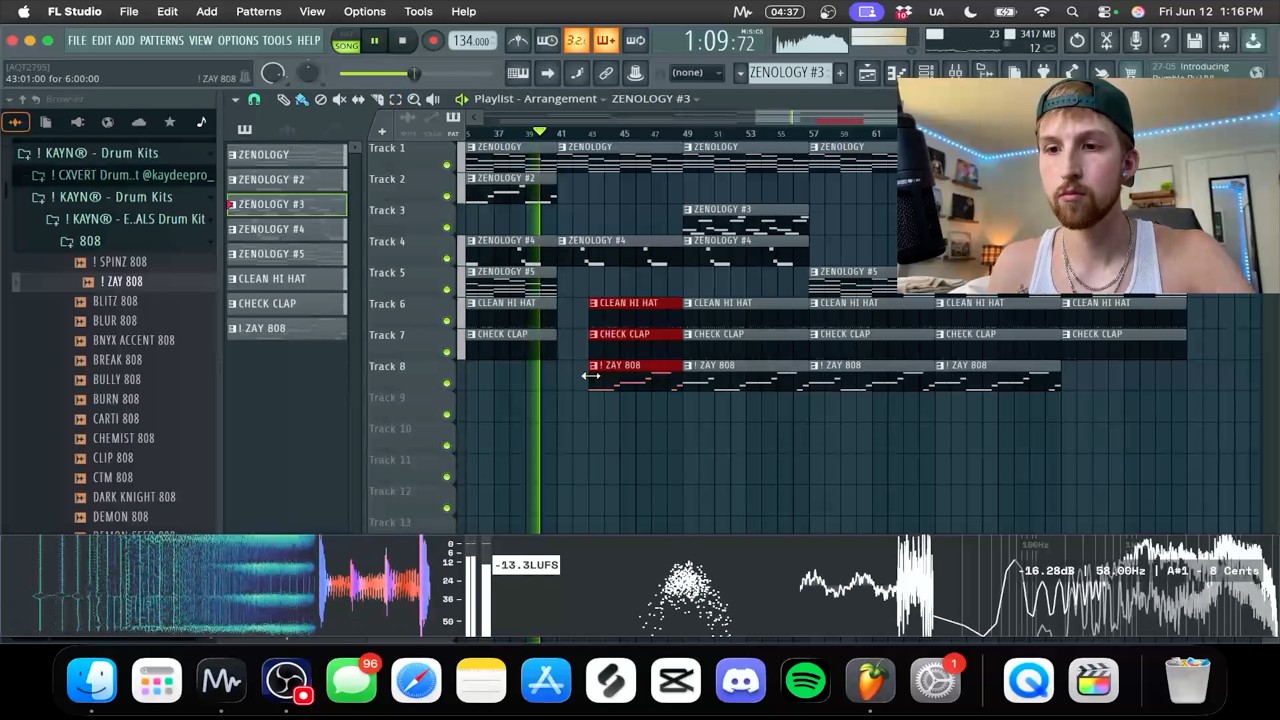This screenshot has width=1280, height=720.
Task: Stop playback with the stop button
Action: click(x=402, y=41)
